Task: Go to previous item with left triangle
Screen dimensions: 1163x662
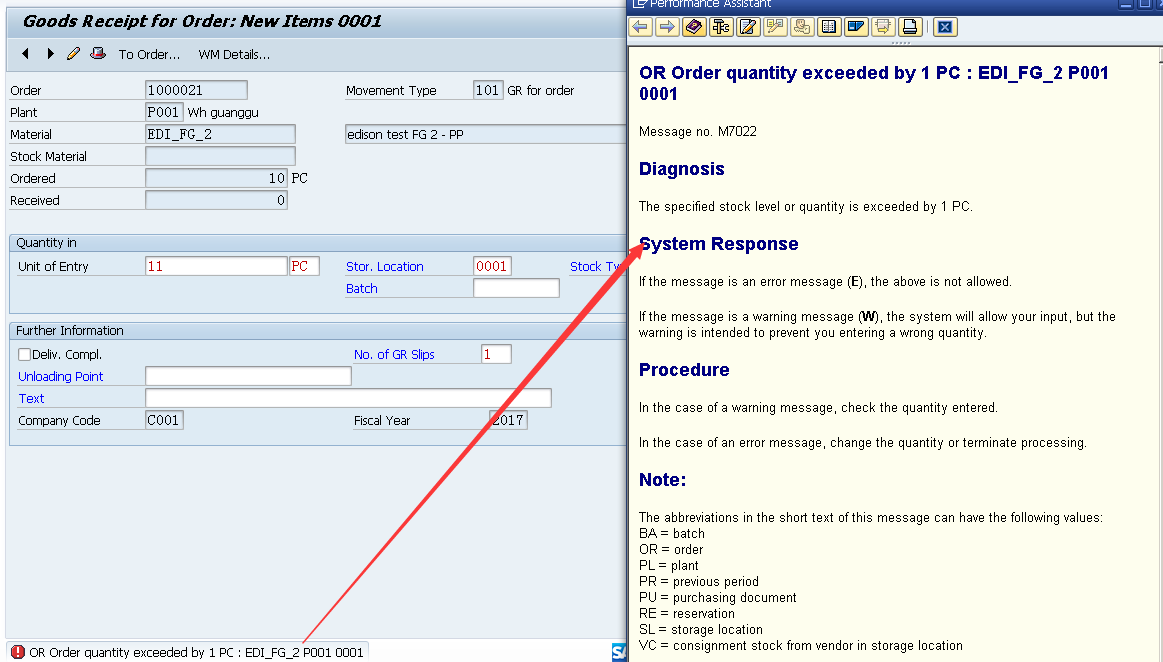Action: pyautogui.click(x=26, y=53)
